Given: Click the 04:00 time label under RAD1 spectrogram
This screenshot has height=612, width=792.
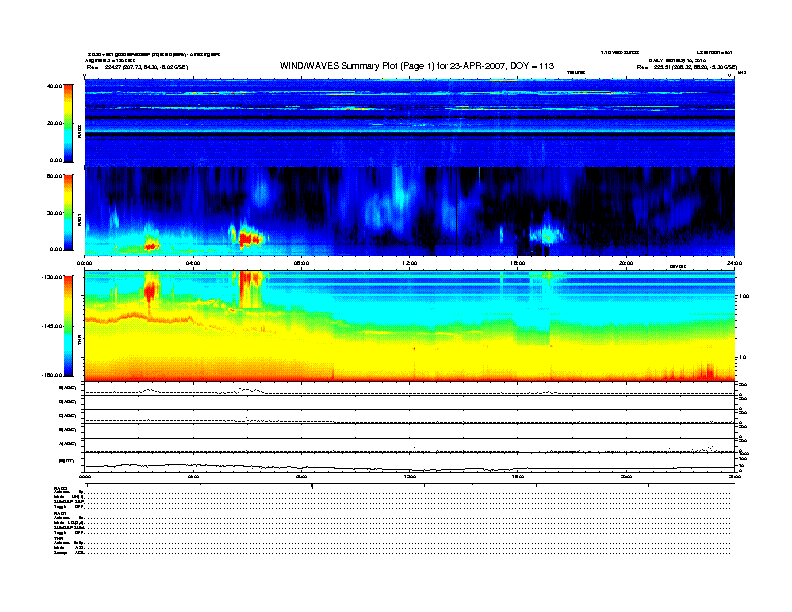Looking at the screenshot, I should (193, 263).
